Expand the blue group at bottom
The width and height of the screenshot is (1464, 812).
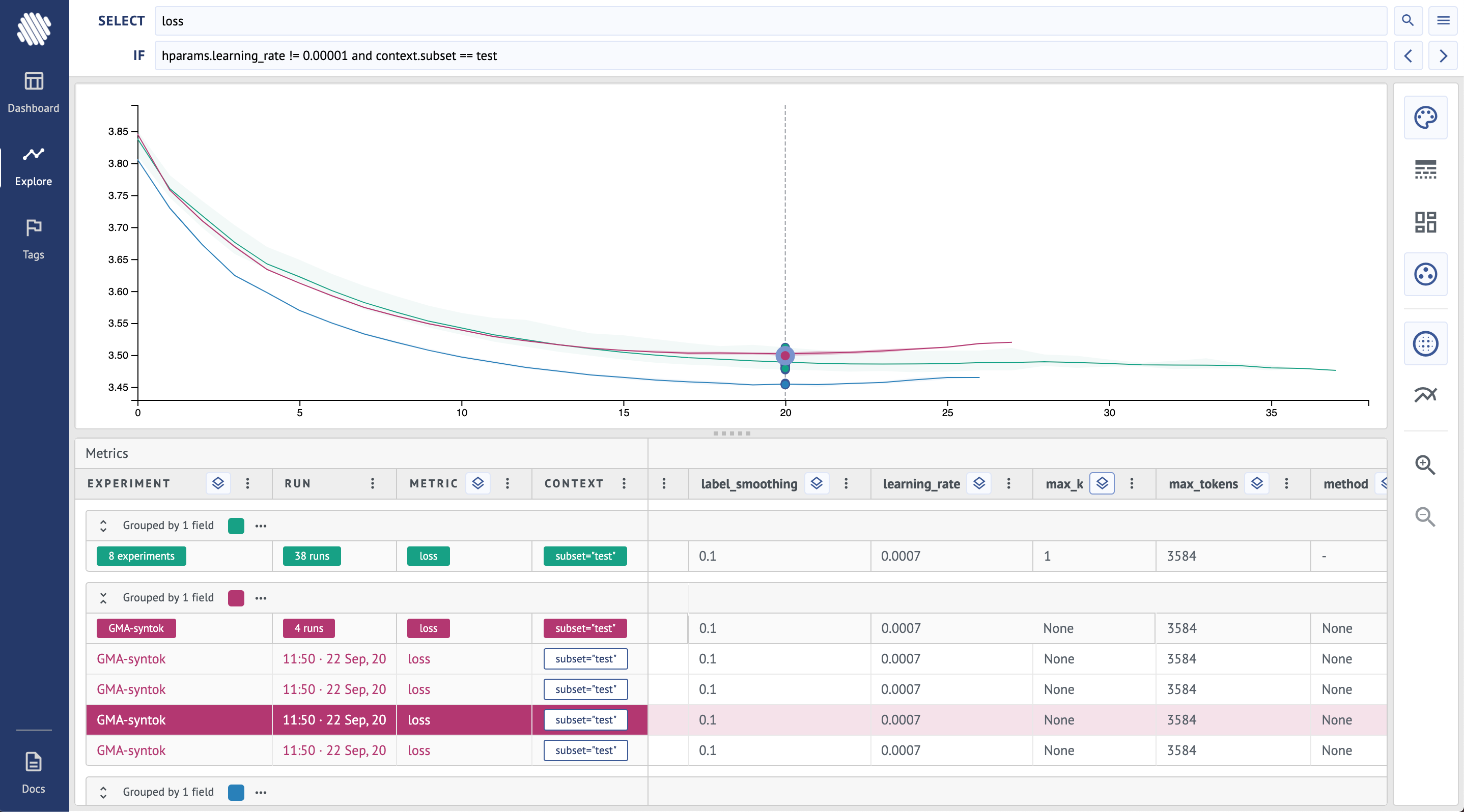pyautogui.click(x=103, y=792)
